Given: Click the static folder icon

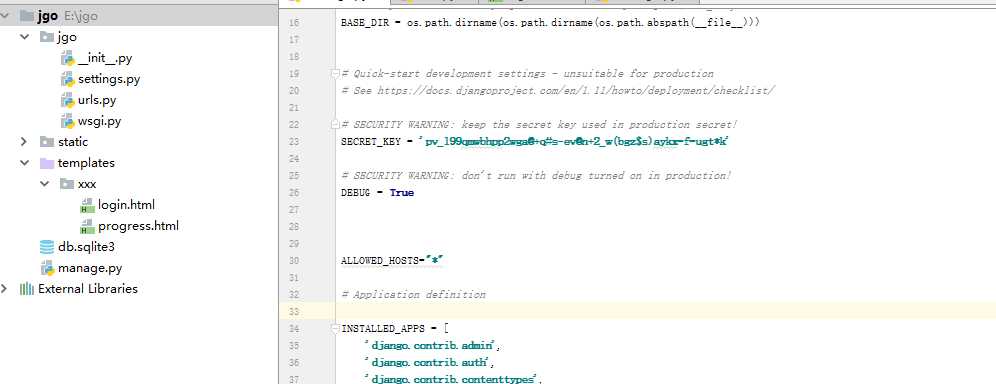Looking at the screenshot, I should pyautogui.click(x=46, y=142).
